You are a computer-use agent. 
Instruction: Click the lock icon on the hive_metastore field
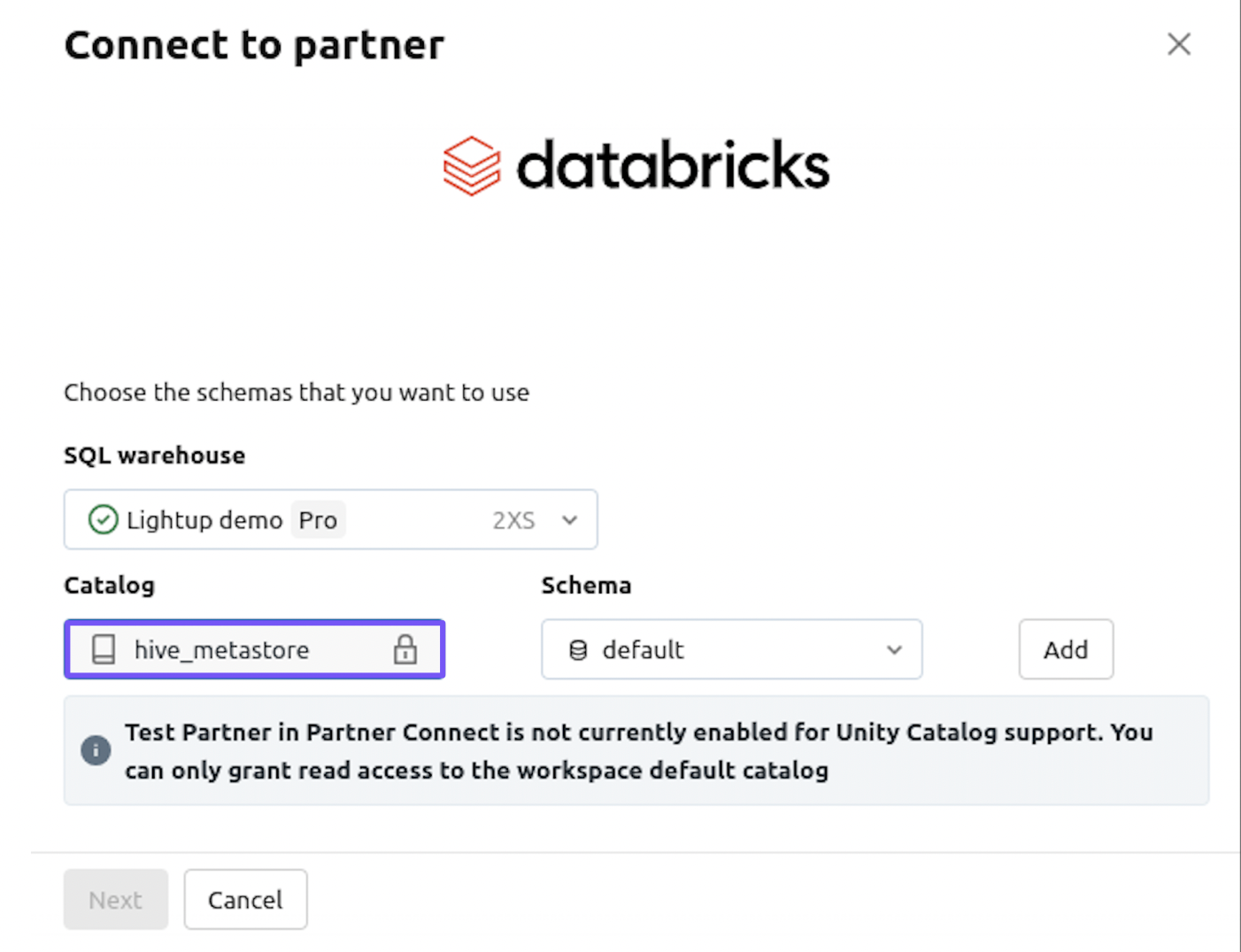click(x=406, y=649)
